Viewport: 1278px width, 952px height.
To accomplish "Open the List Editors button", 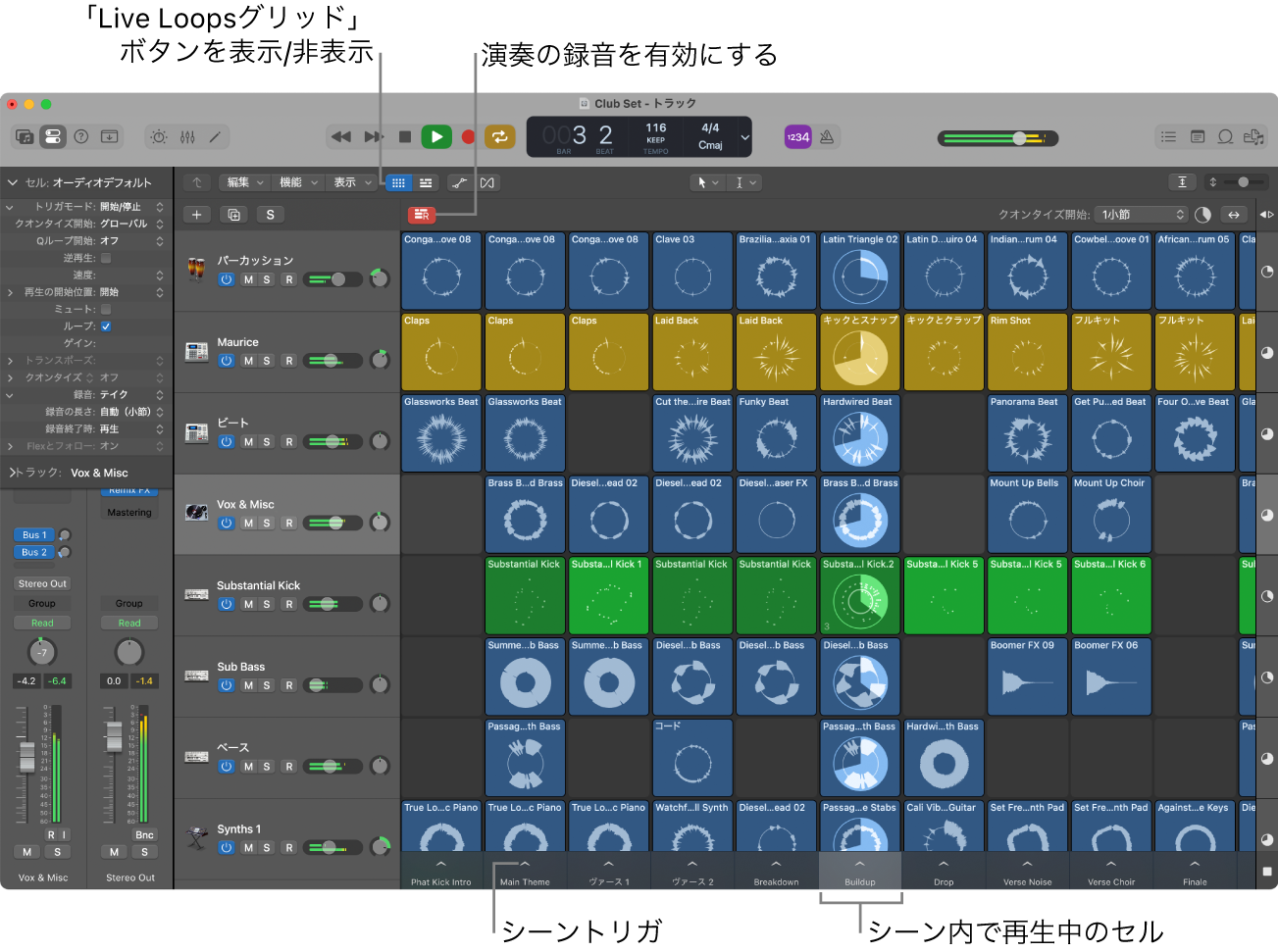I will point(1168,137).
